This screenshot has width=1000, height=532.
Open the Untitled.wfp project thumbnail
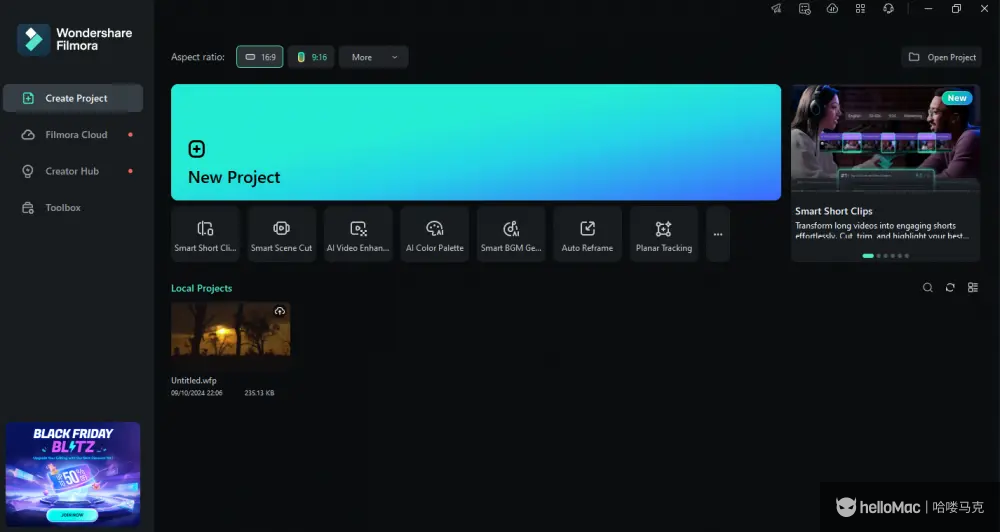(x=231, y=330)
